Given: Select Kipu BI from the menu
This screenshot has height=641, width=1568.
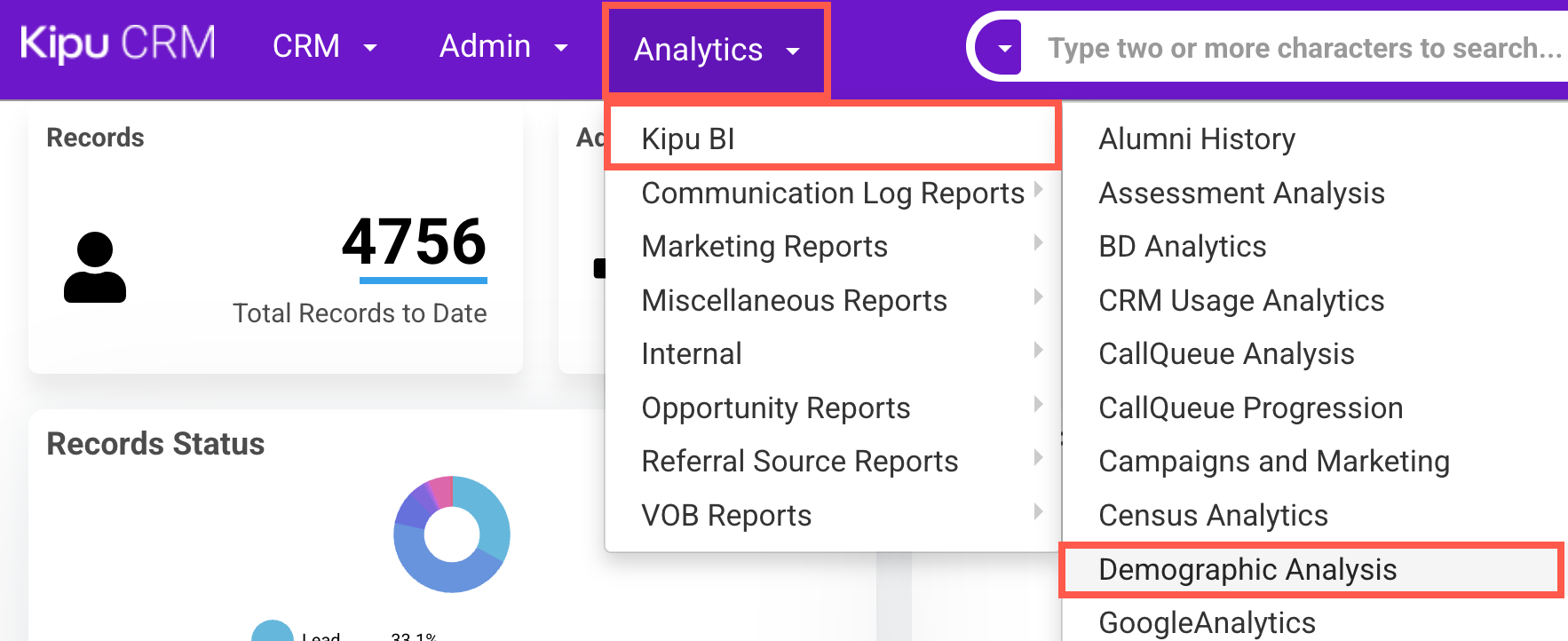Looking at the screenshot, I should click(x=688, y=139).
